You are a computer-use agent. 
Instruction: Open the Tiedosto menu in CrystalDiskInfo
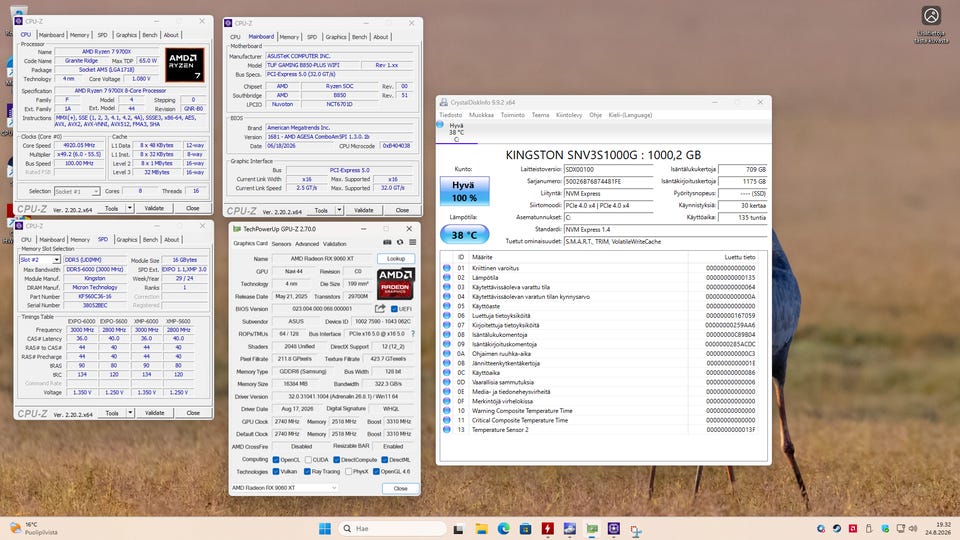[x=451, y=115]
